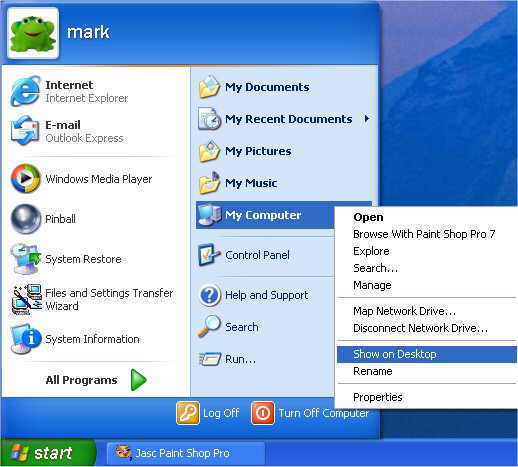This screenshot has height=467, width=518.
Task: Open Help and Support question mark icon
Action: [x=210, y=295]
